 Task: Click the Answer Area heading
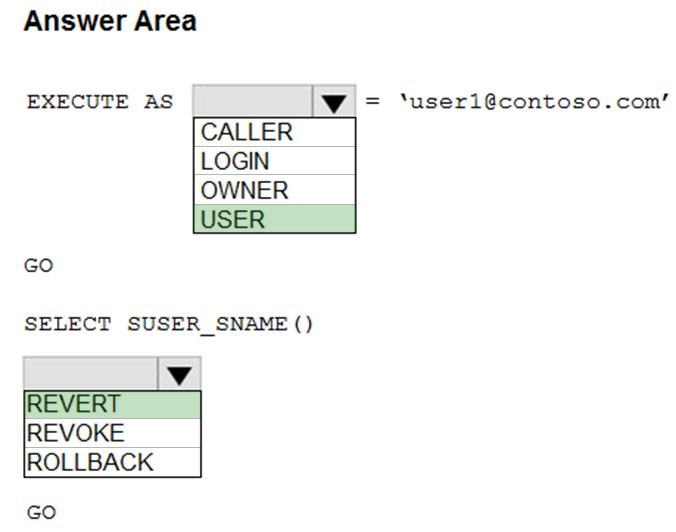(x=110, y=22)
